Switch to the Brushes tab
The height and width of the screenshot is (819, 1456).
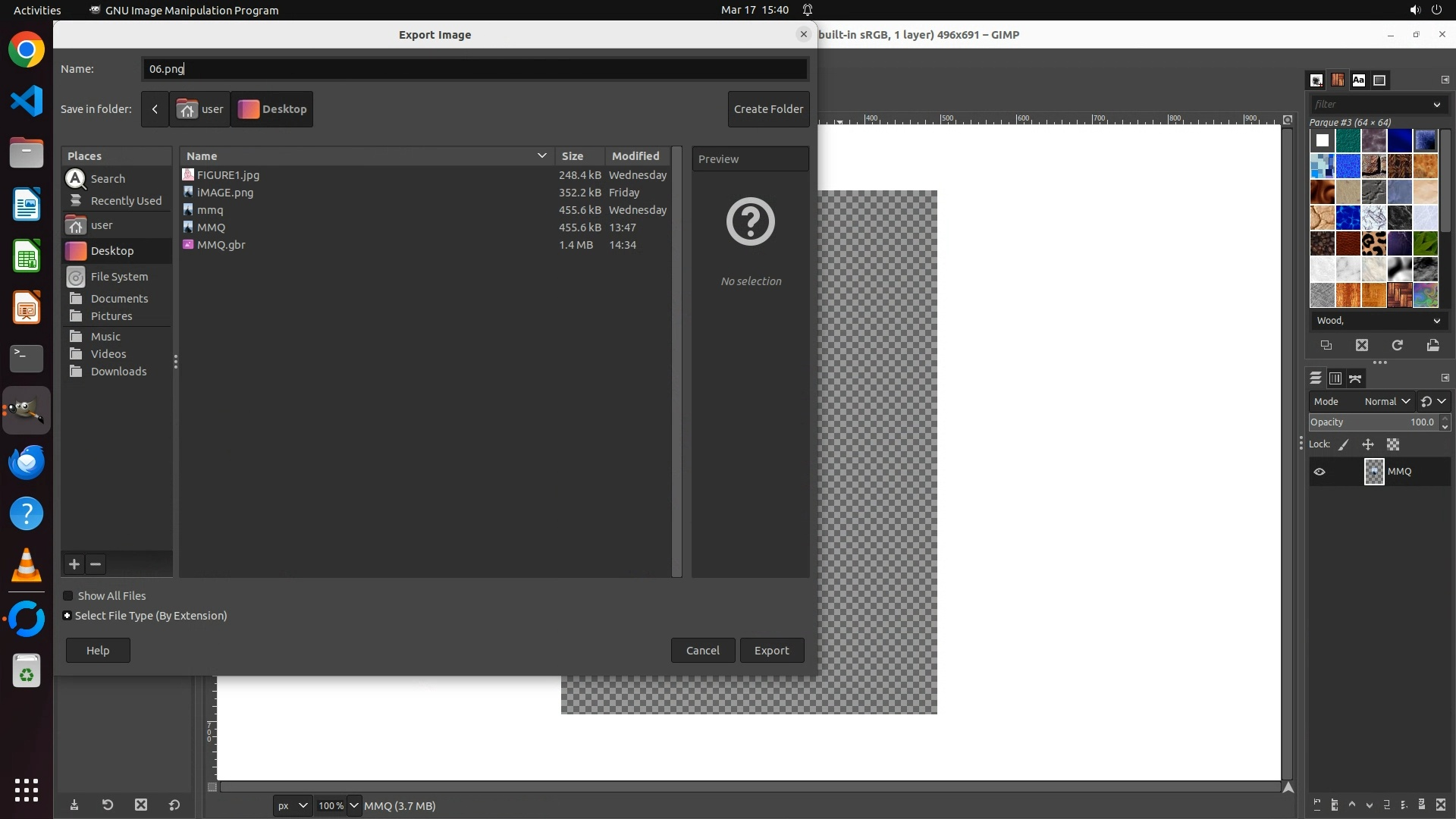[1316, 80]
